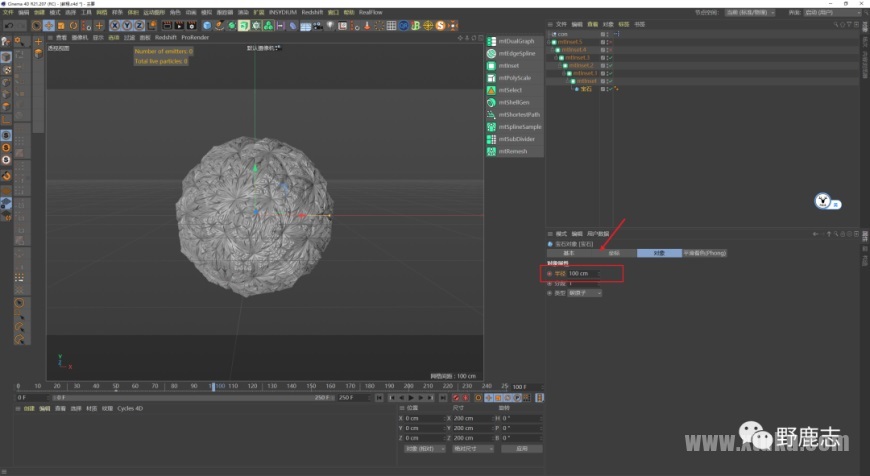Select mtInset.3 in object manager

pos(578,58)
